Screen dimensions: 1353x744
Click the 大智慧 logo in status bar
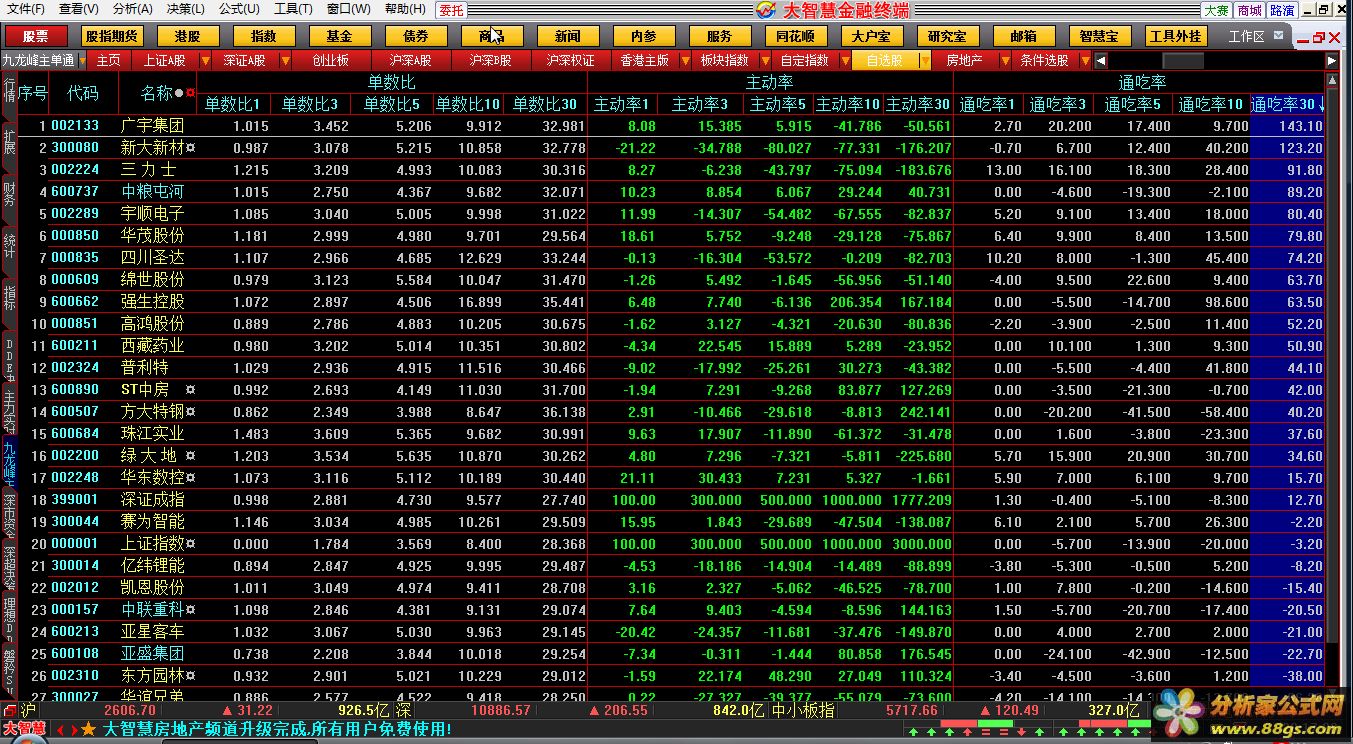(23, 728)
